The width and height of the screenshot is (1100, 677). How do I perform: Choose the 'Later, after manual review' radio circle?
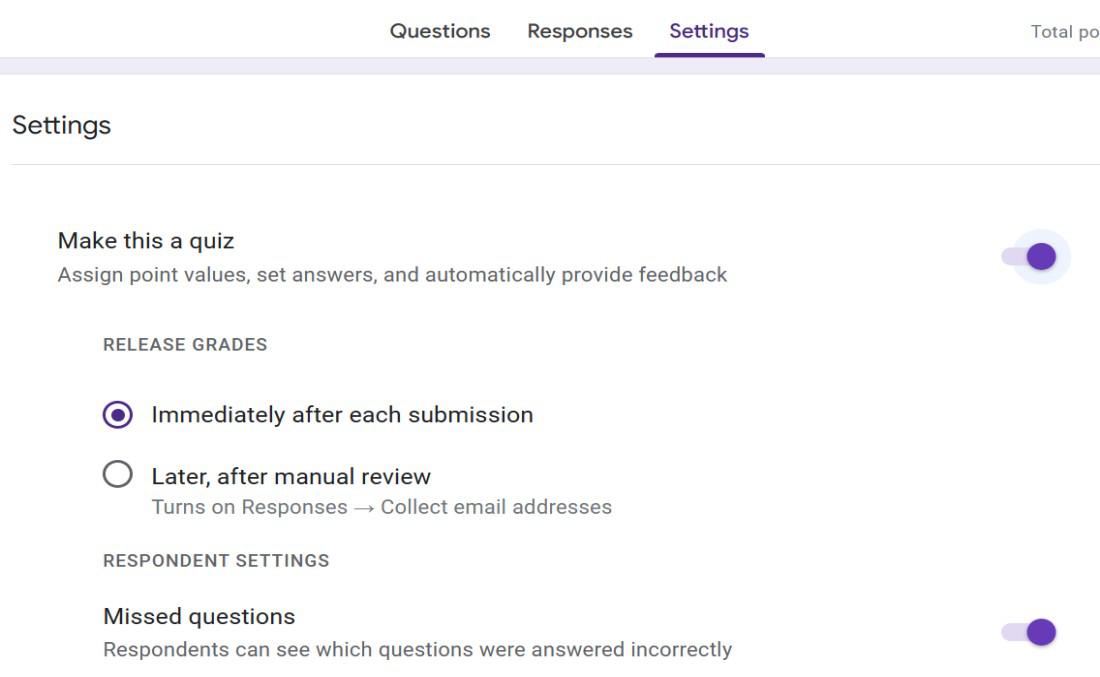click(x=117, y=475)
